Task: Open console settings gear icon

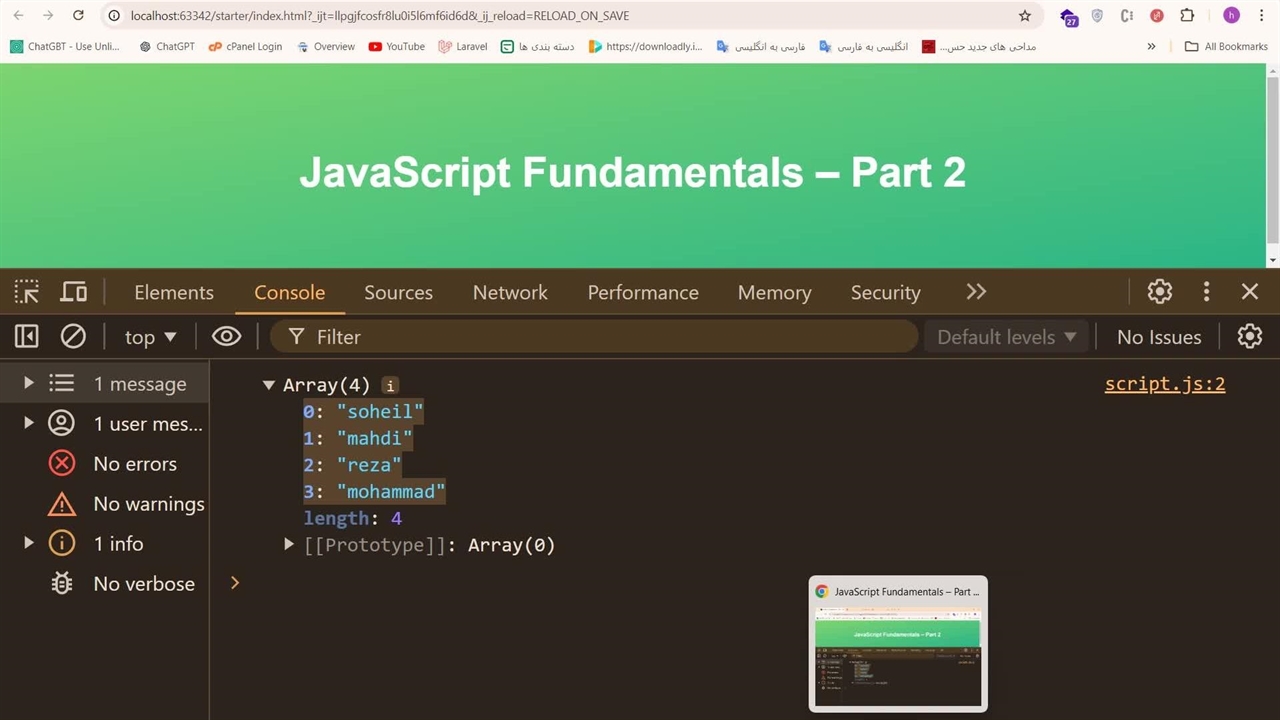Action: click(x=1249, y=337)
